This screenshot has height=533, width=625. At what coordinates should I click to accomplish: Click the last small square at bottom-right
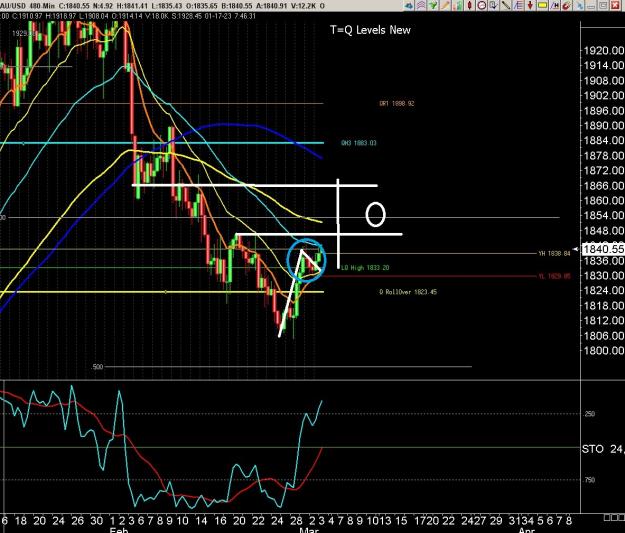(x=619, y=517)
